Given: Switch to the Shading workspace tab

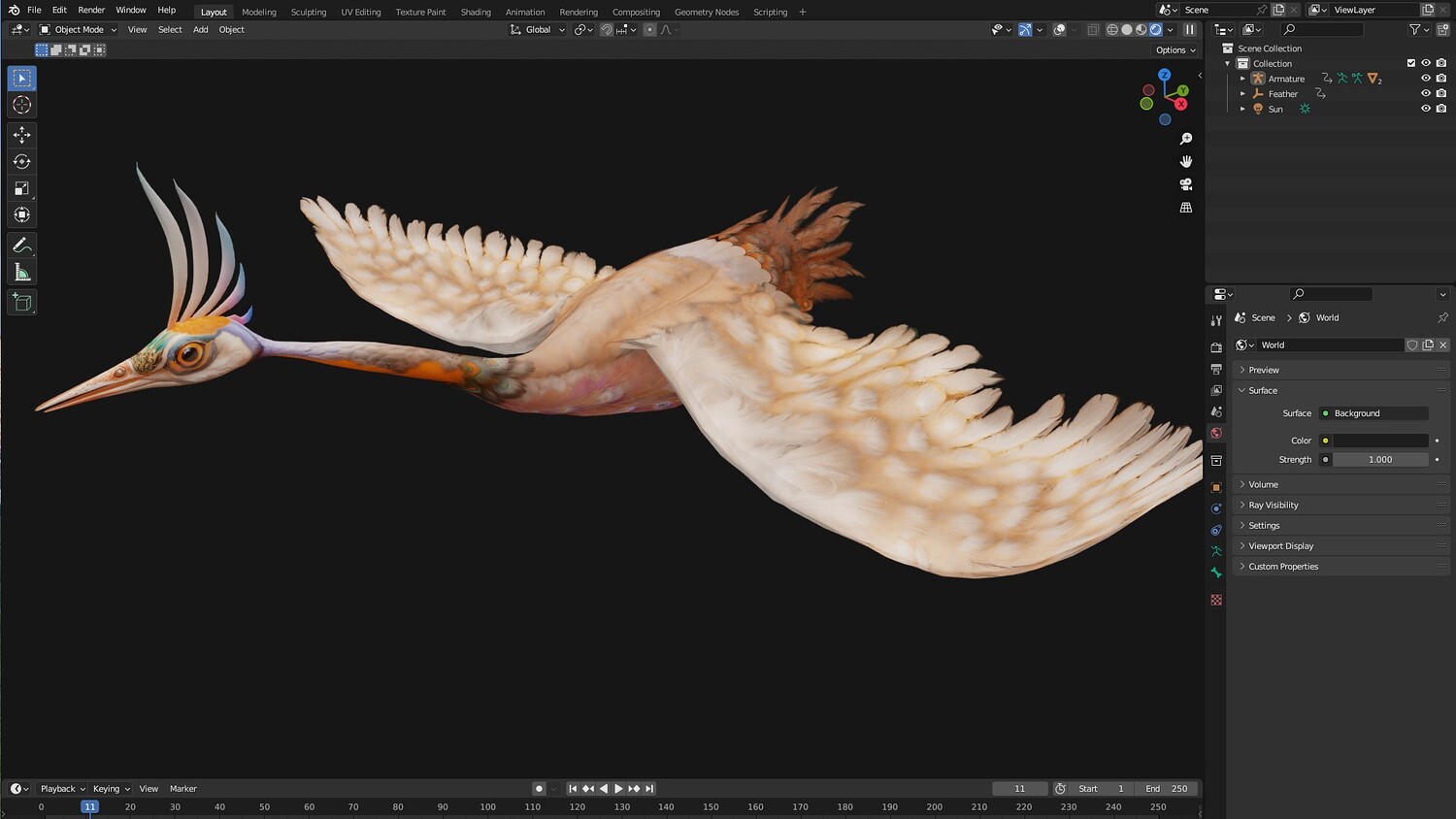Looking at the screenshot, I should [x=475, y=12].
